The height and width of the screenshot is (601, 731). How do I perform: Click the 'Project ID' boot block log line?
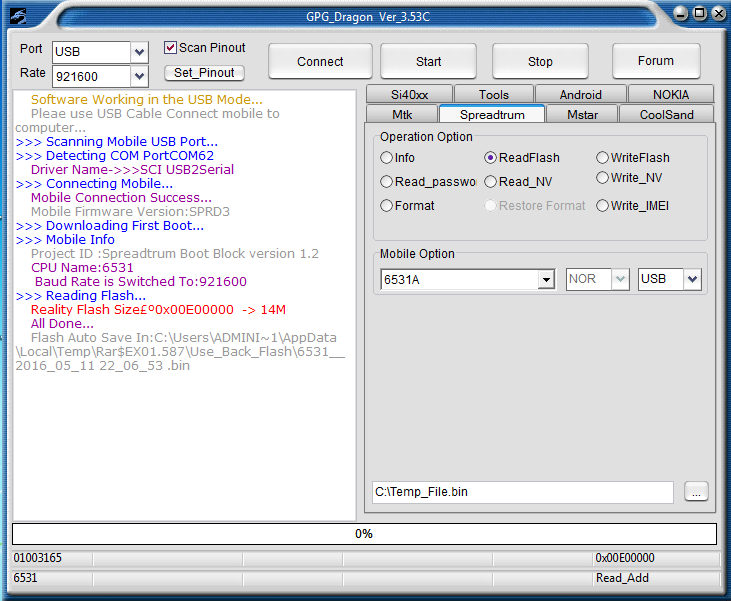[x=175, y=254]
